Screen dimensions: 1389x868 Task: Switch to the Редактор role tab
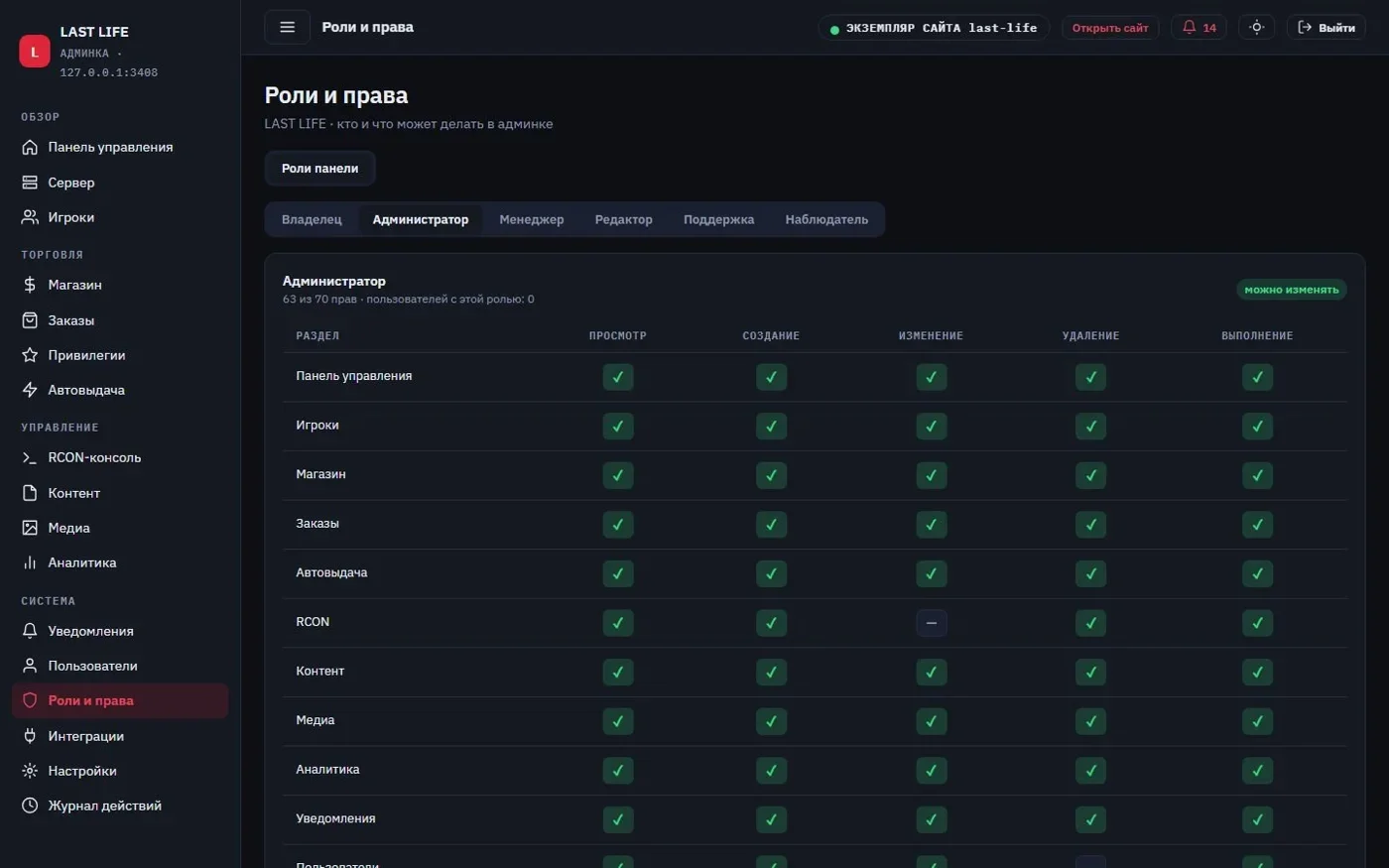pos(624,219)
